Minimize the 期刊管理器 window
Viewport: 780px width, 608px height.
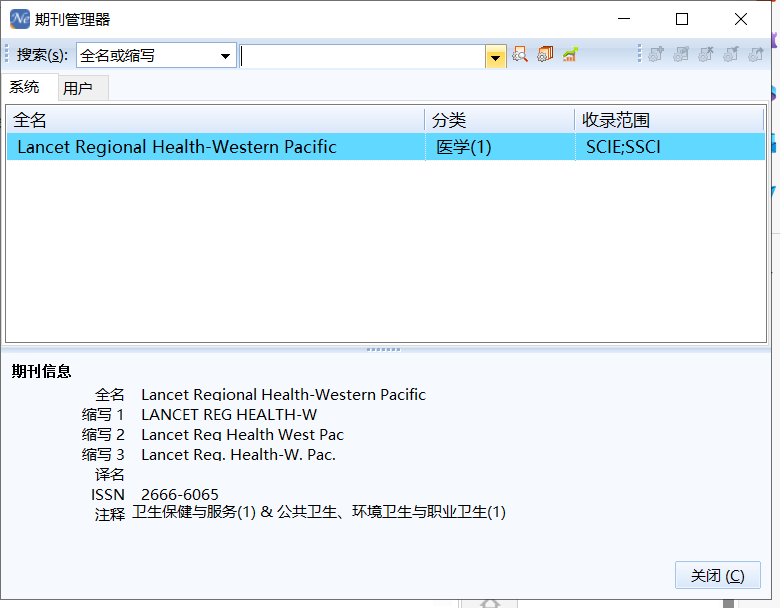(x=624, y=19)
